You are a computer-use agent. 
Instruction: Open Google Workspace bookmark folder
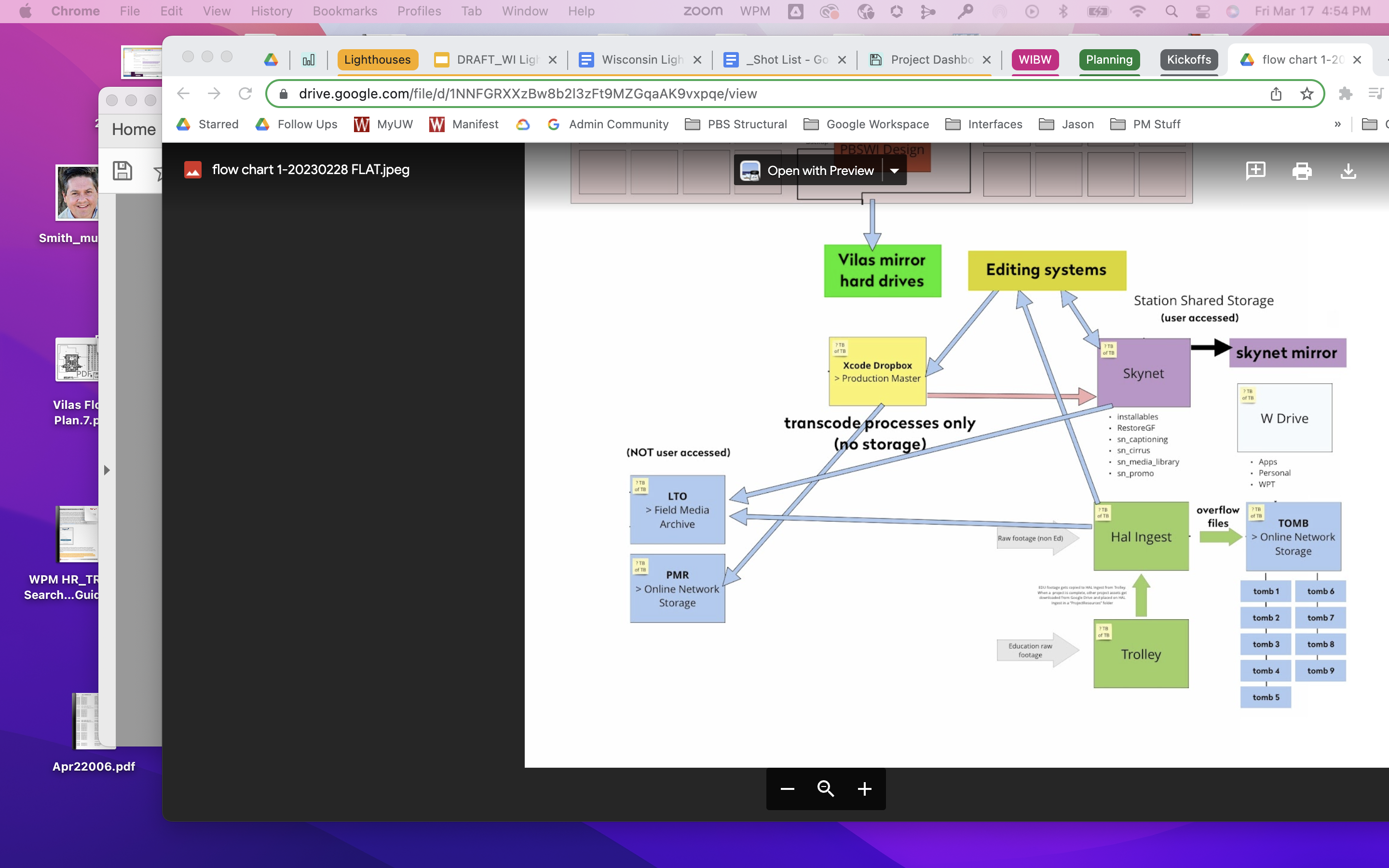point(866,124)
